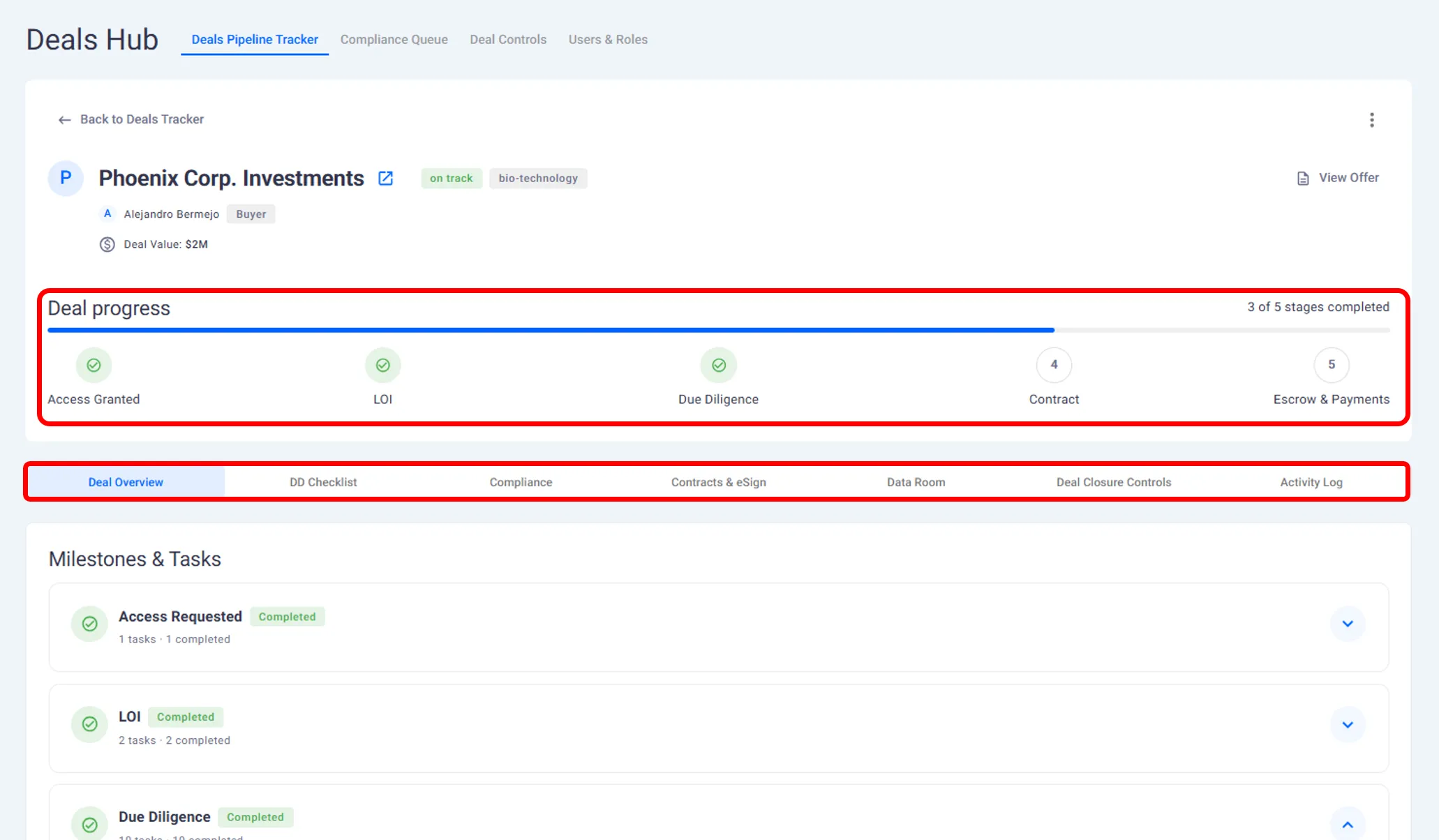Expand the LOI milestone chevron
The image size is (1439, 840).
(1347, 725)
